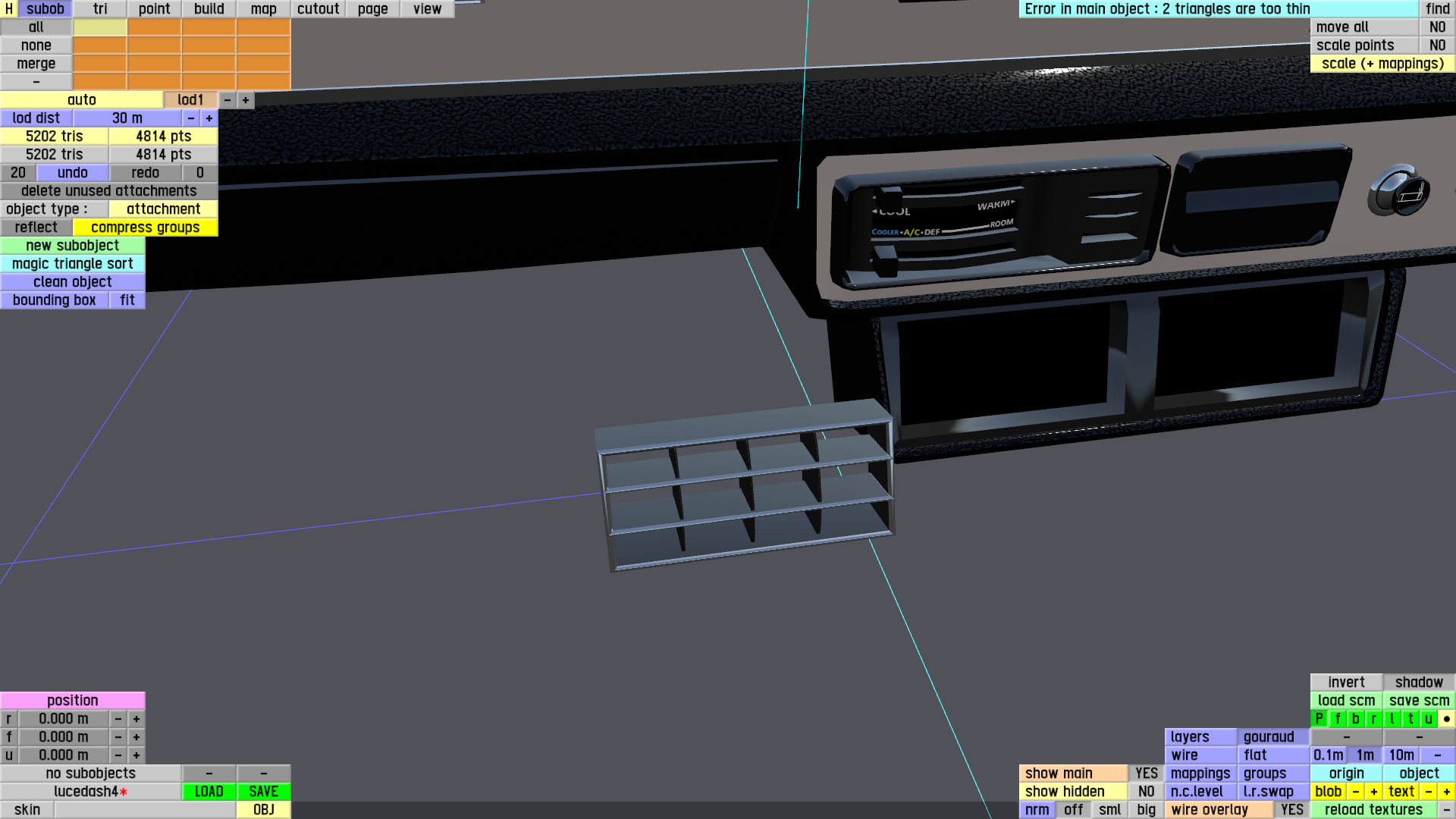
Task: Select the P perspective view button
Action: click(1319, 719)
